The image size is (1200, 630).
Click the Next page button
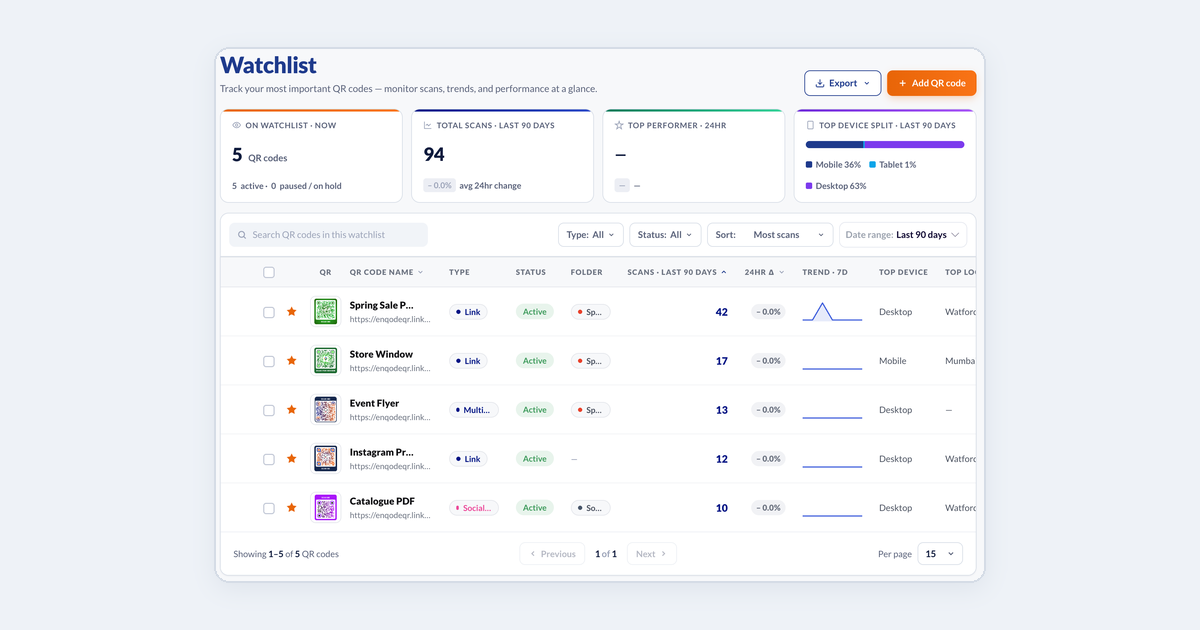click(x=652, y=553)
